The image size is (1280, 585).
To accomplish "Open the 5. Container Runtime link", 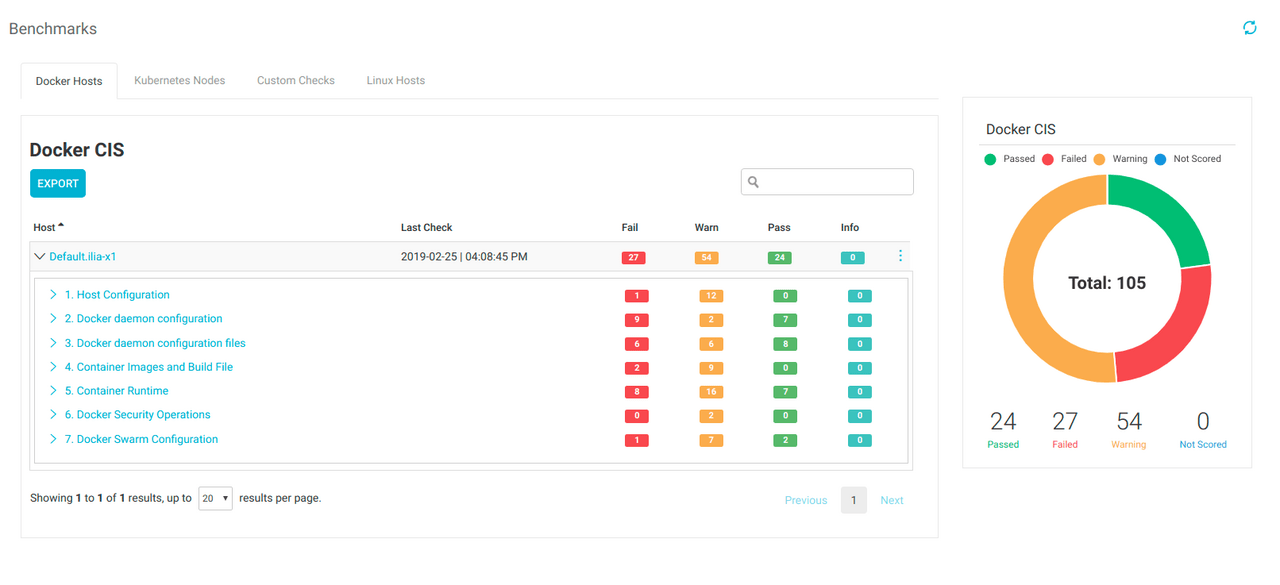I will coord(116,391).
